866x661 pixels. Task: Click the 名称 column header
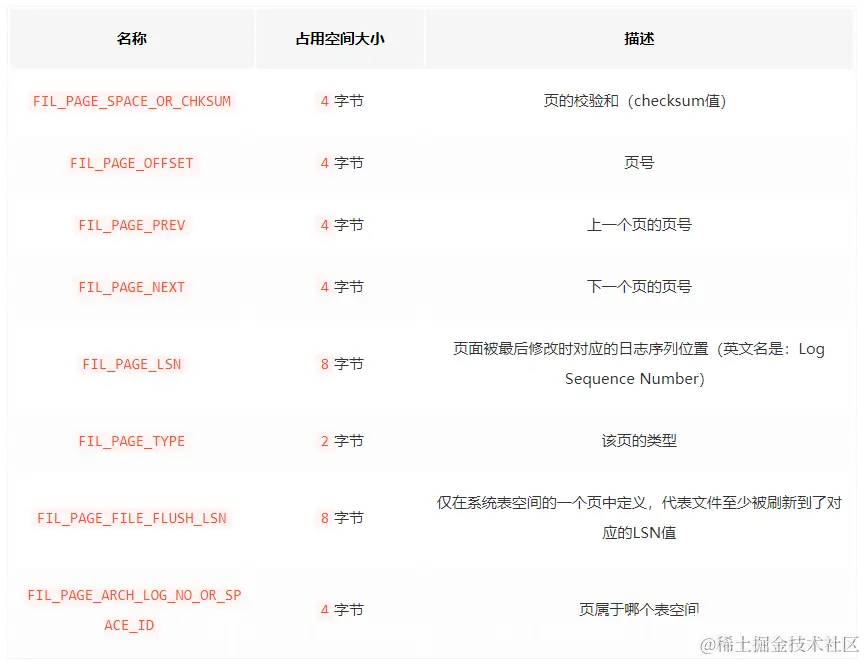click(131, 39)
